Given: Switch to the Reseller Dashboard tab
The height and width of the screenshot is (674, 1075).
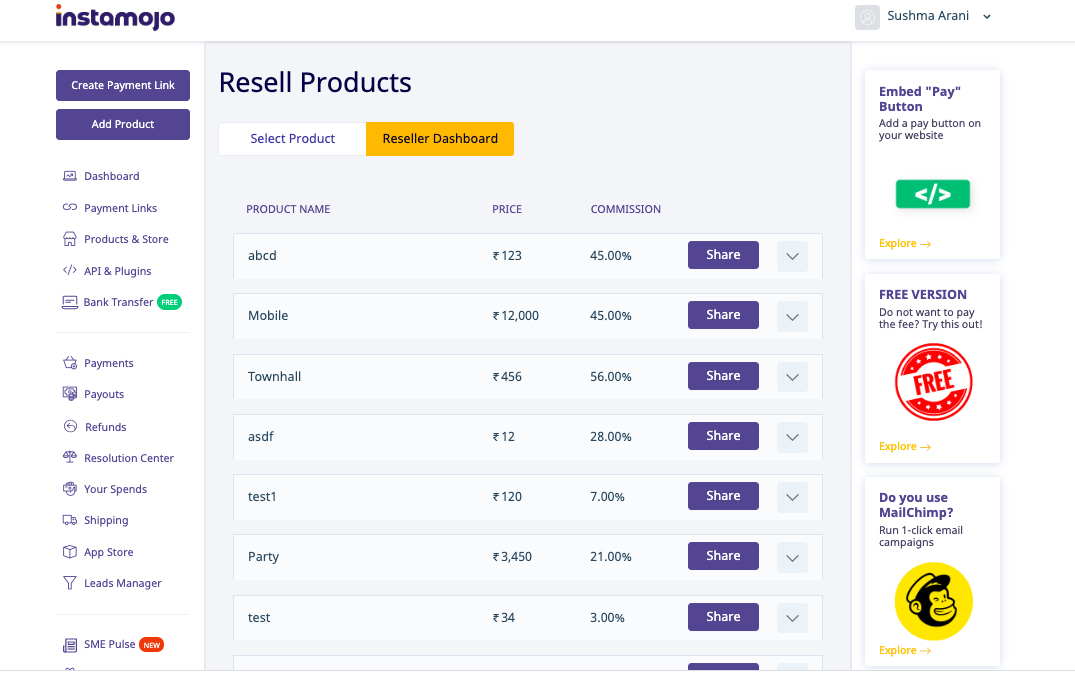Looking at the screenshot, I should [440, 139].
